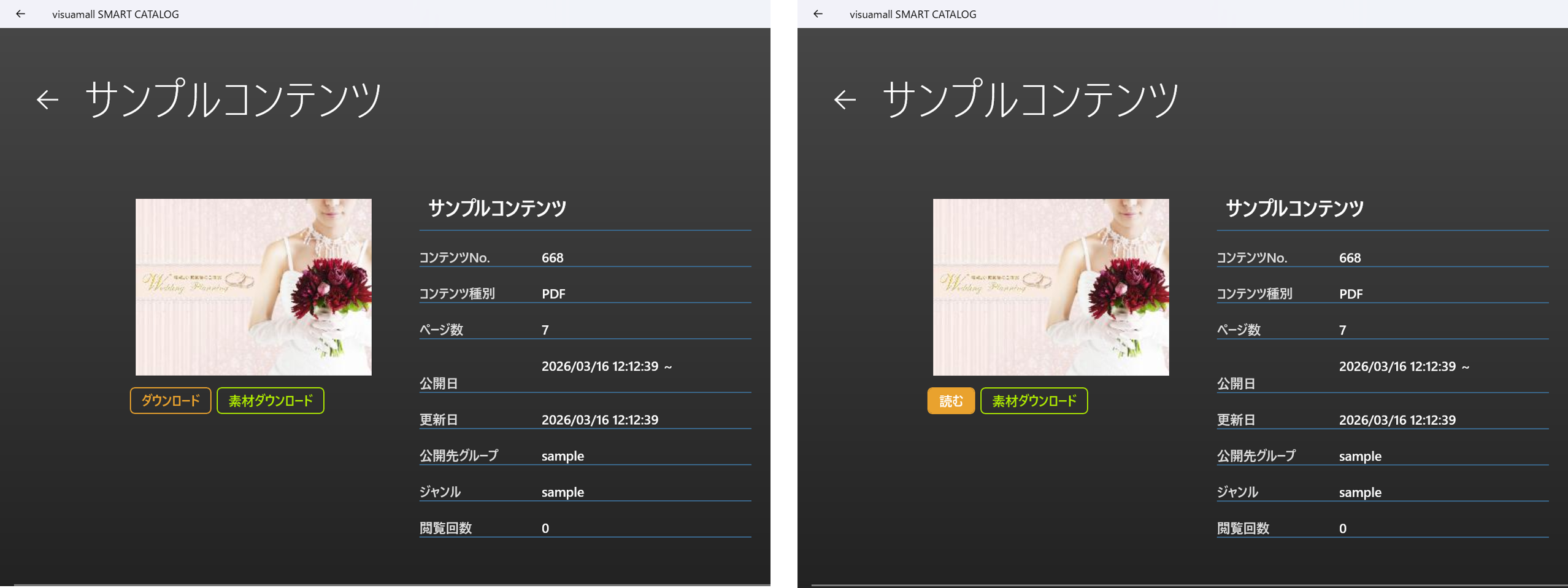Click bottom horizontal scrollbar in right window
The image size is (1568, 588).
click(x=1189, y=585)
